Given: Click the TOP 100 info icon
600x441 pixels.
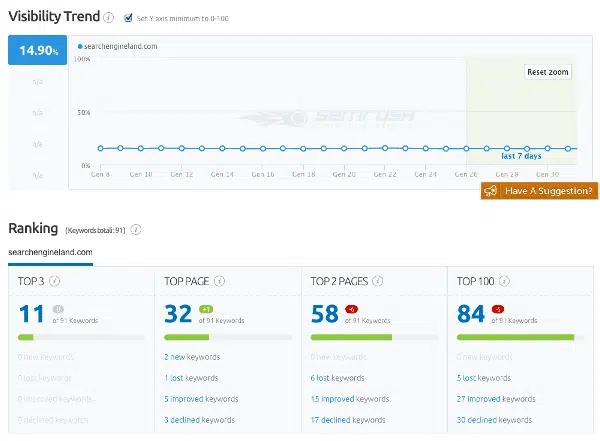Looking at the screenshot, I should [504, 281].
